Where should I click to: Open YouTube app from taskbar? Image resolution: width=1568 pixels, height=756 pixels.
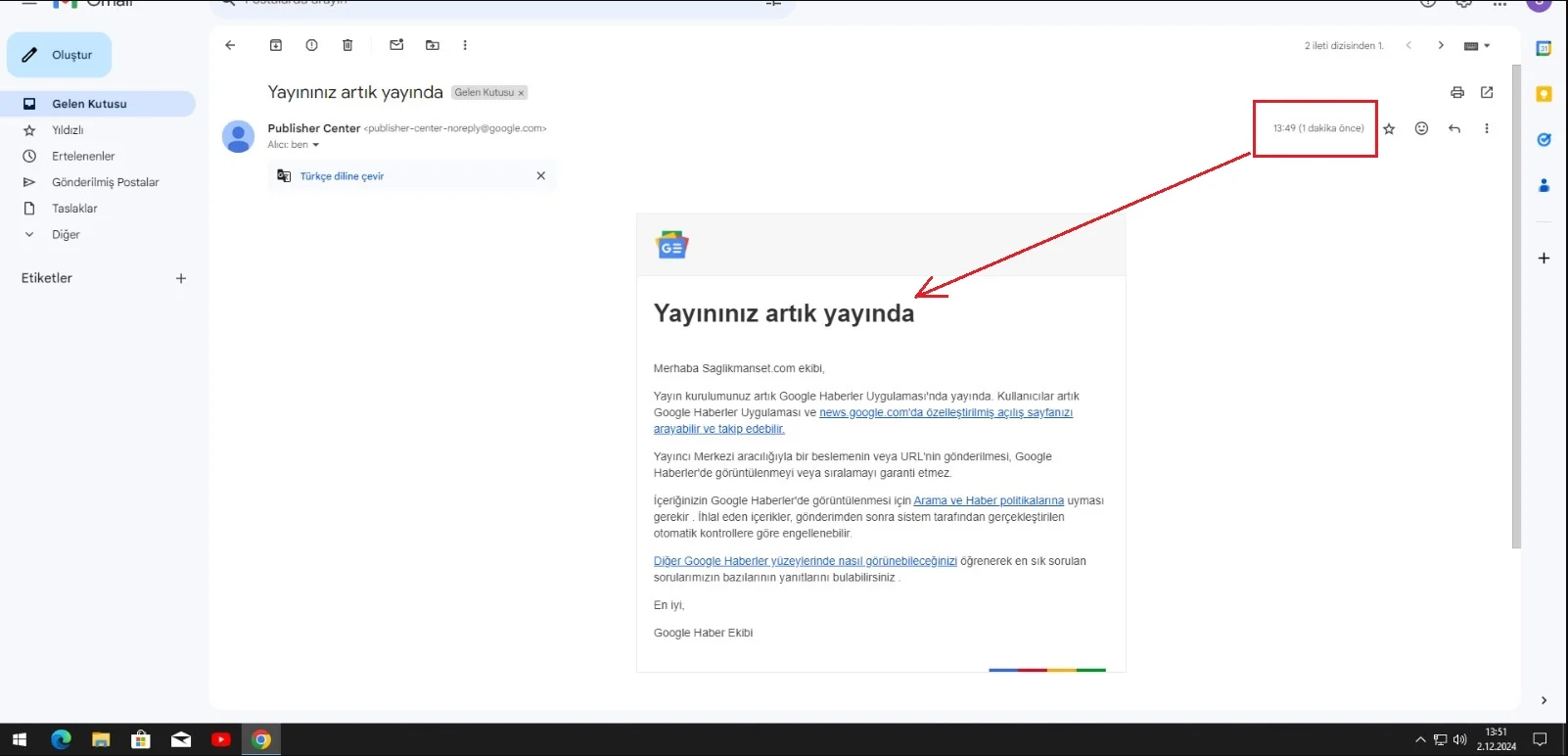(221, 739)
